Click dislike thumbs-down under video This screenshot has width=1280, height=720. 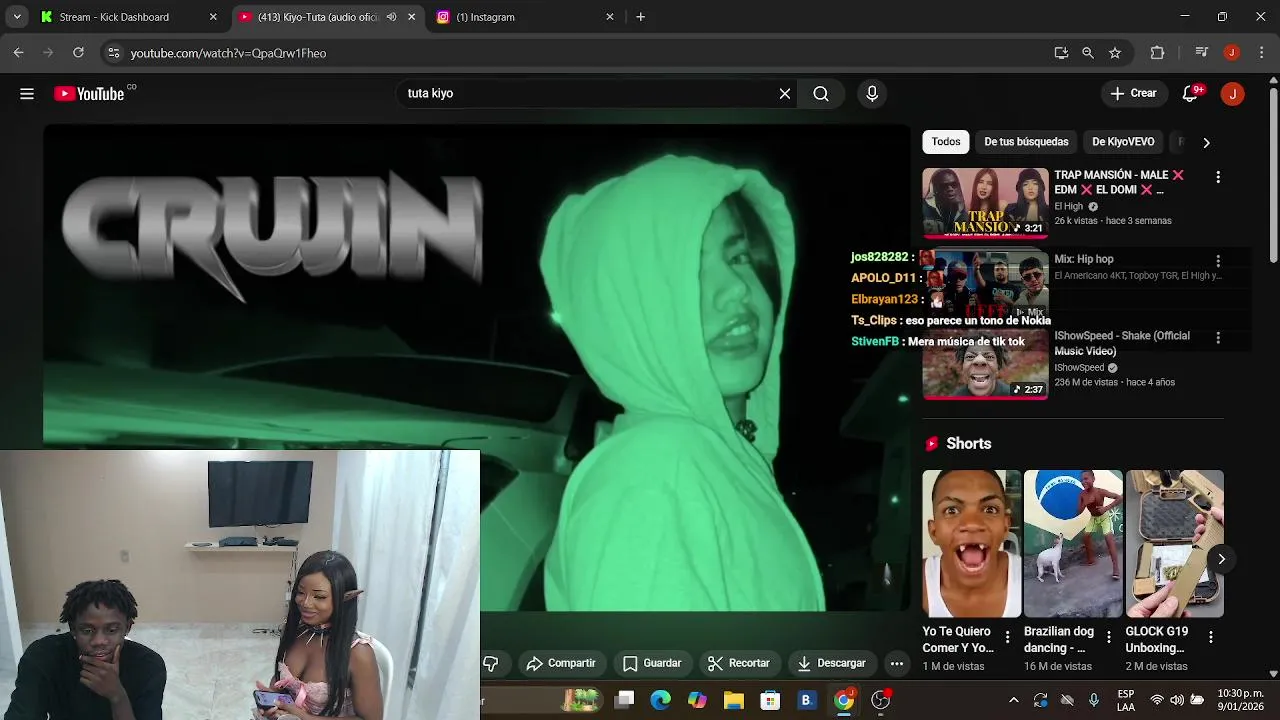pyautogui.click(x=490, y=663)
